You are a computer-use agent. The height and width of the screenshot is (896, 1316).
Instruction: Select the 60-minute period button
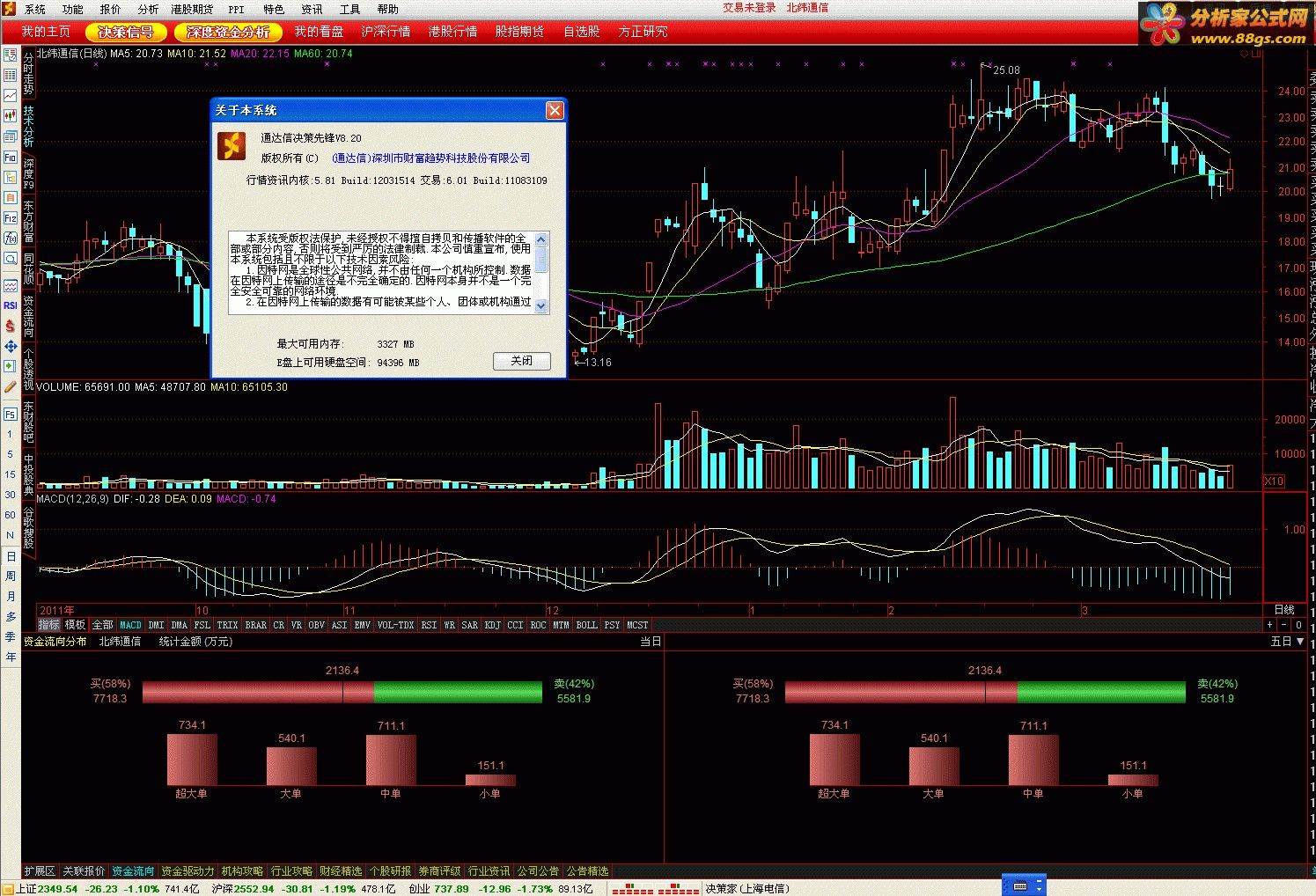(x=11, y=515)
